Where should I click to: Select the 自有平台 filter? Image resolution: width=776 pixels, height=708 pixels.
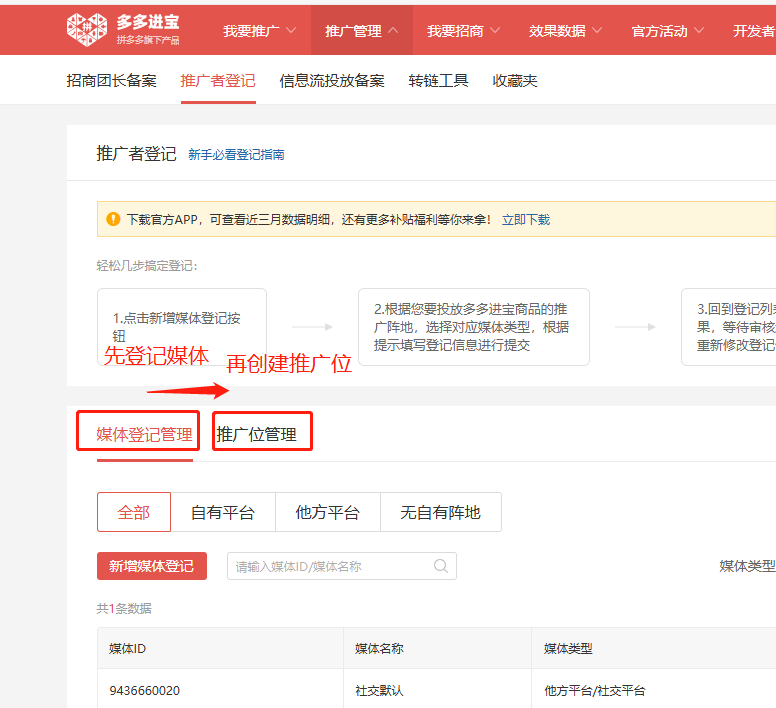[223, 512]
